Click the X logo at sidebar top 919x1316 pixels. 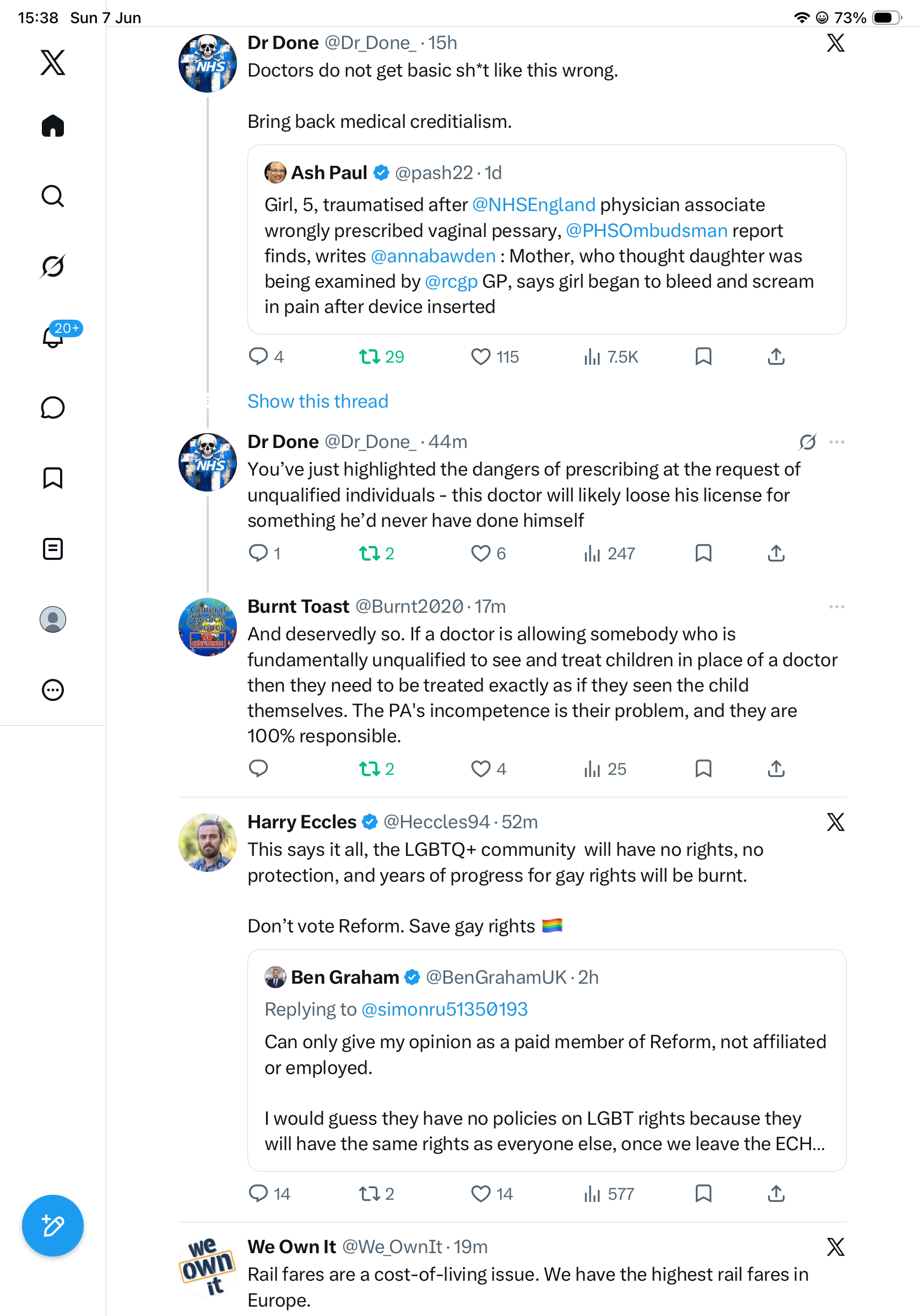pyautogui.click(x=53, y=62)
